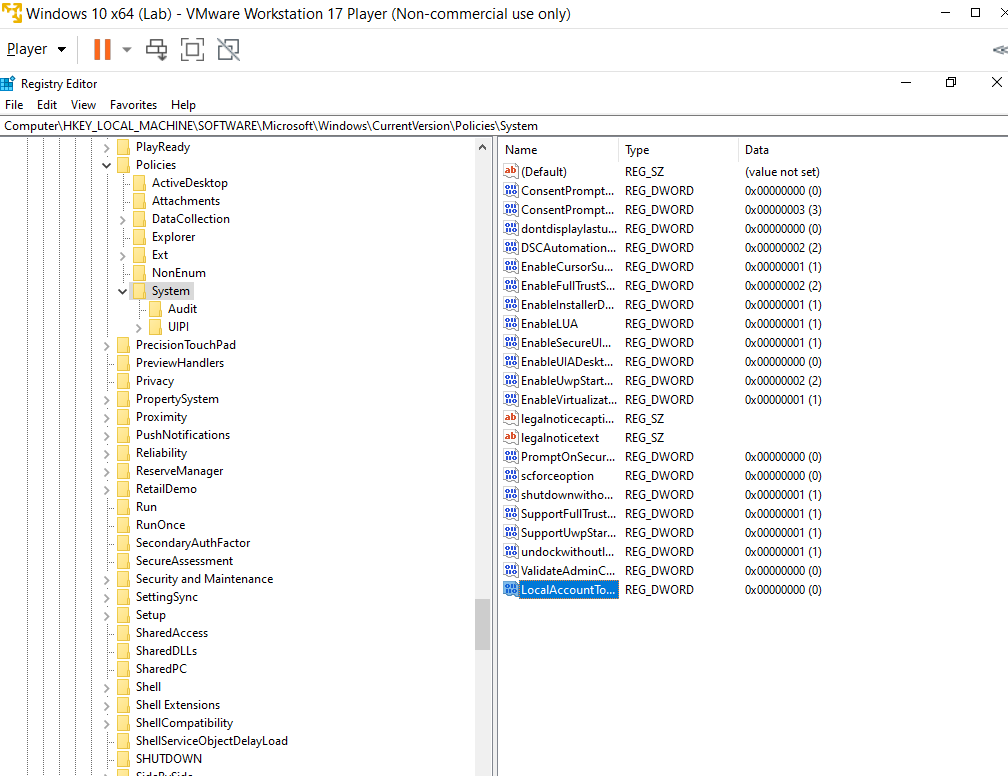Screen dimensions: 1008x776
Task: Restore down the Registry Editor window
Action: [951, 82]
